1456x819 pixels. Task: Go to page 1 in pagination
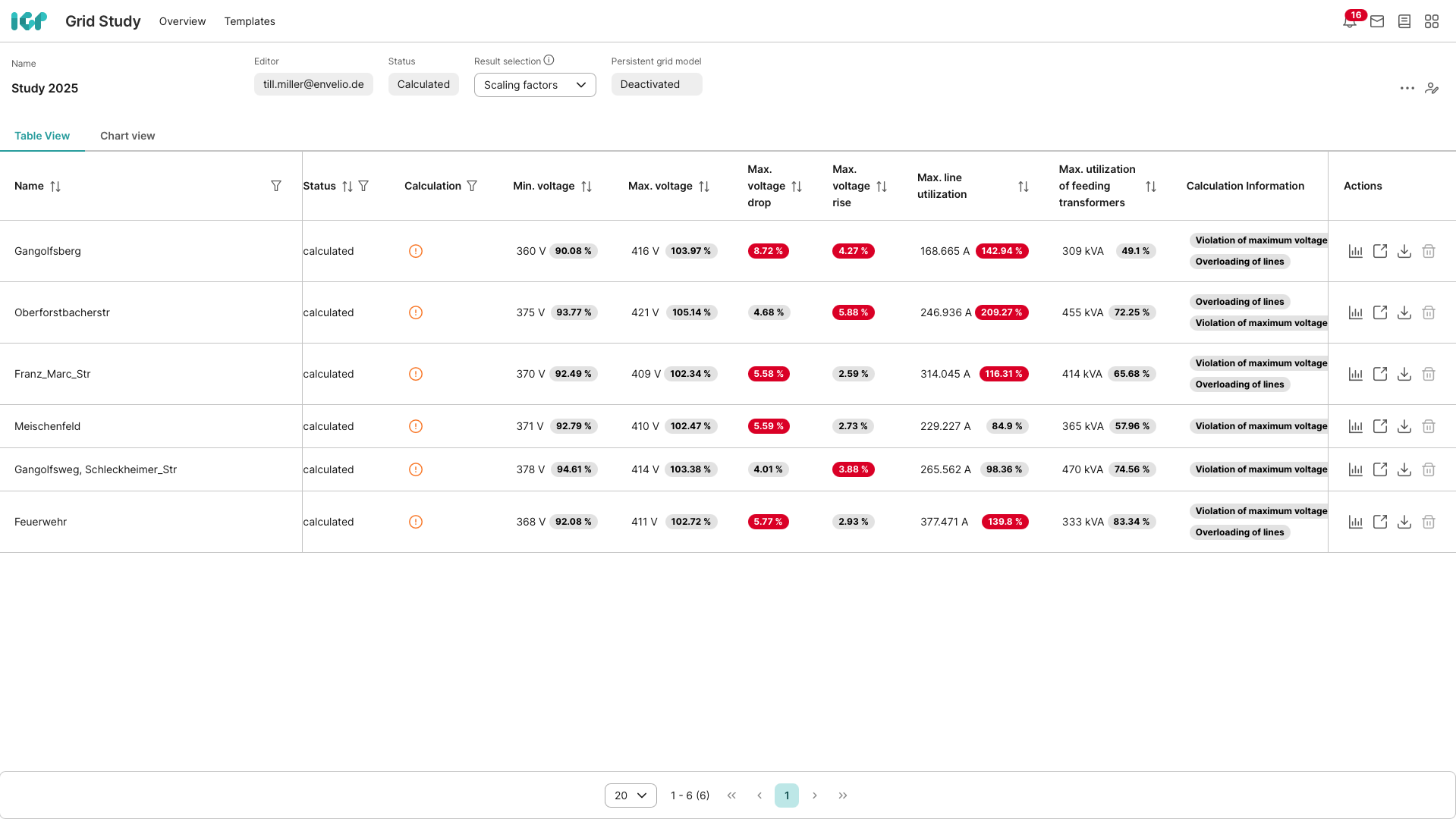[x=787, y=795]
